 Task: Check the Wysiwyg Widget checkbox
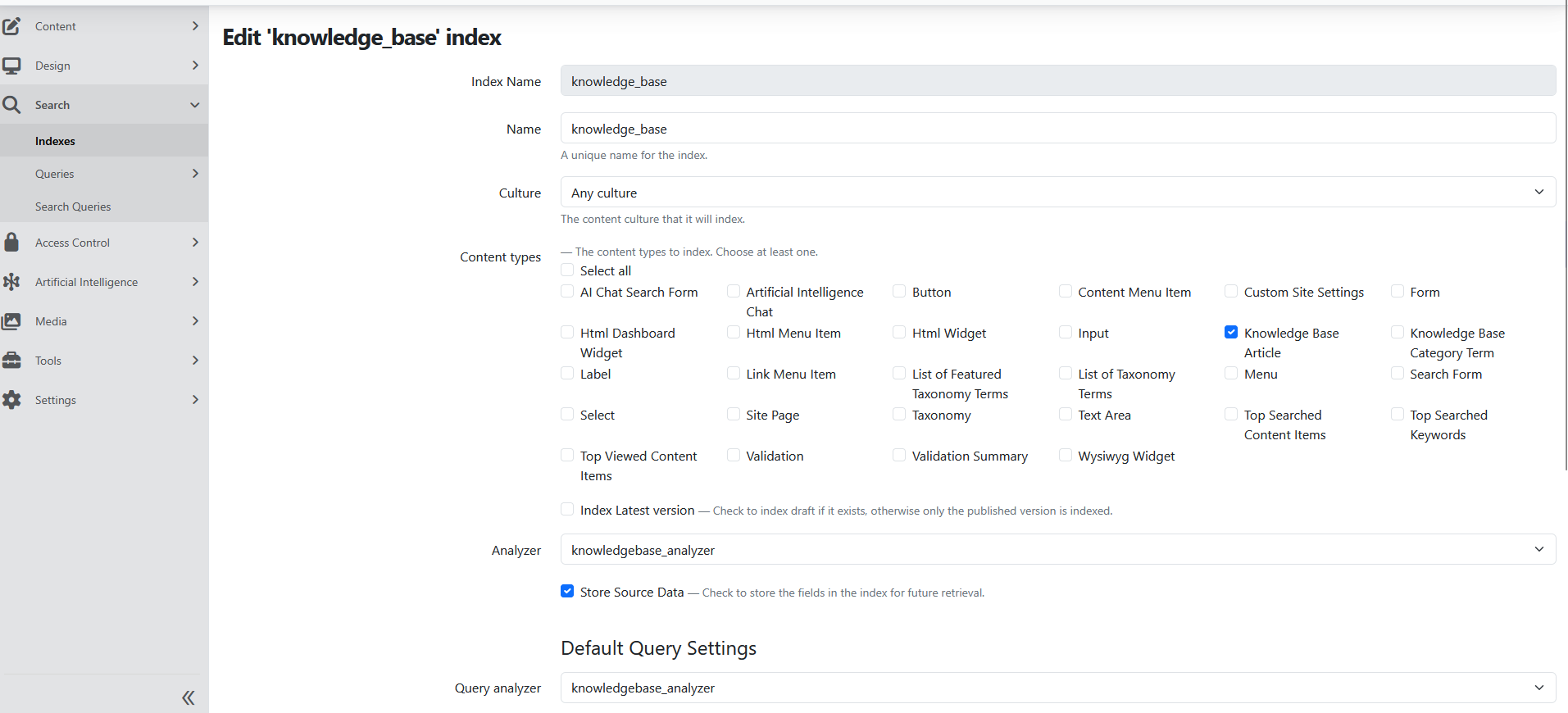[1066, 455]
